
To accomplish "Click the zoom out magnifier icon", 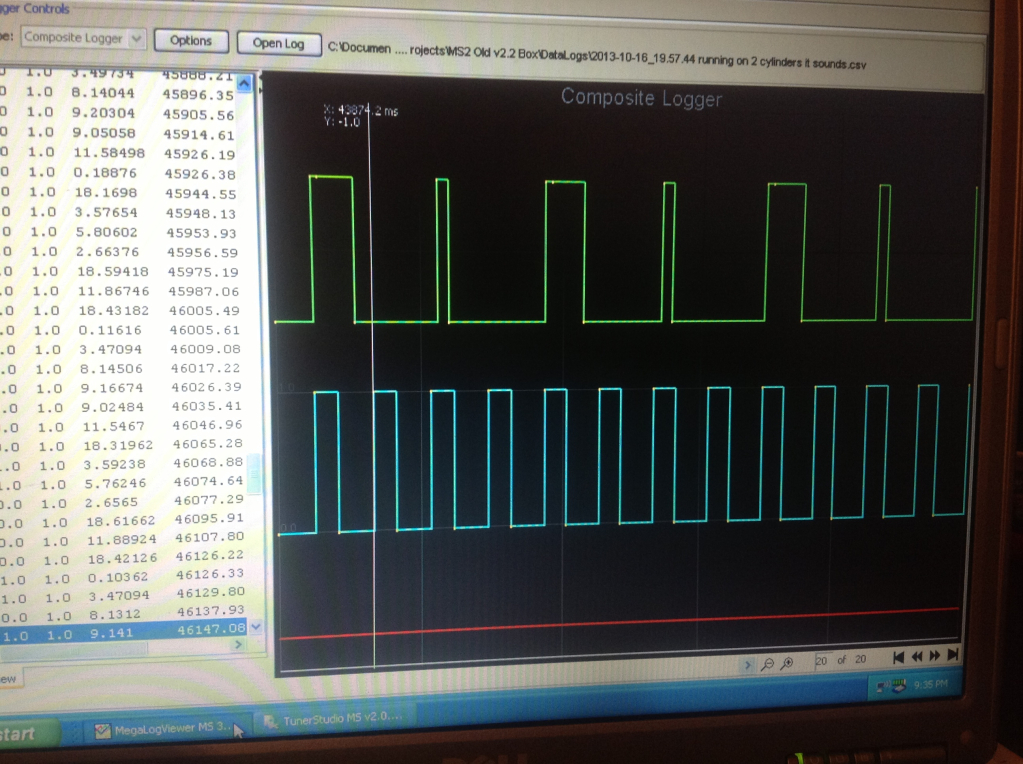I will click(x=767, y=663).
